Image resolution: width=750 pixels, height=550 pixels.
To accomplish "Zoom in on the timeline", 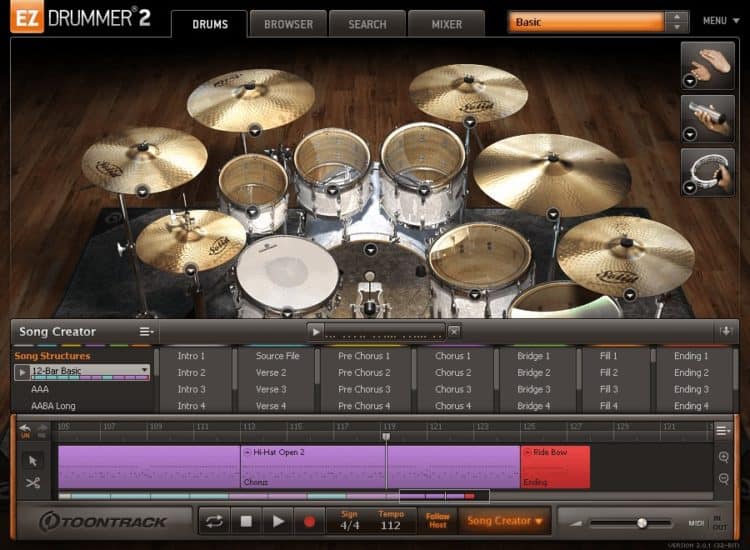I will [x=723, y=457].
